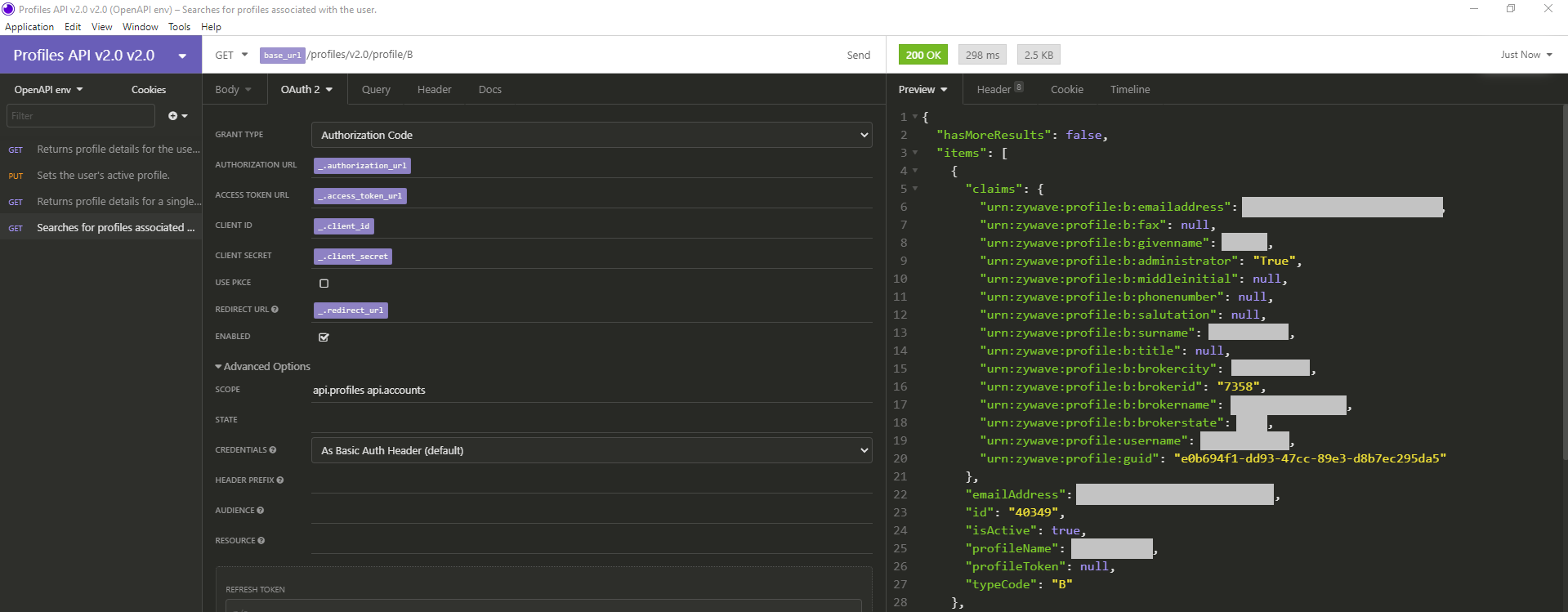Click the Credentials help icon

pyautogui.click(x=273, y=450)
